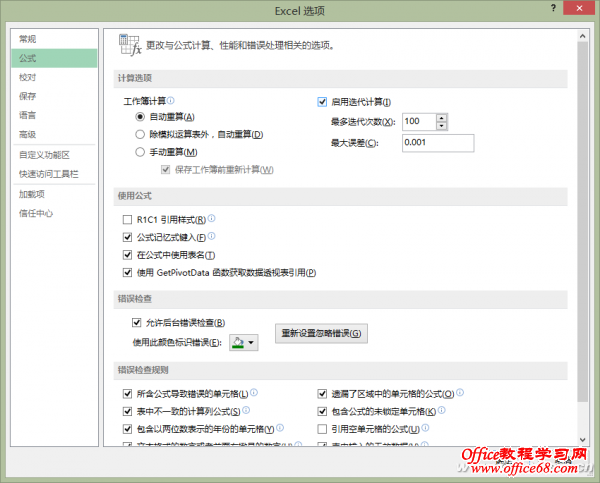Screen dimensions: 600x483
Task: Open the 校对 category
Action: (x=54, y=77)
